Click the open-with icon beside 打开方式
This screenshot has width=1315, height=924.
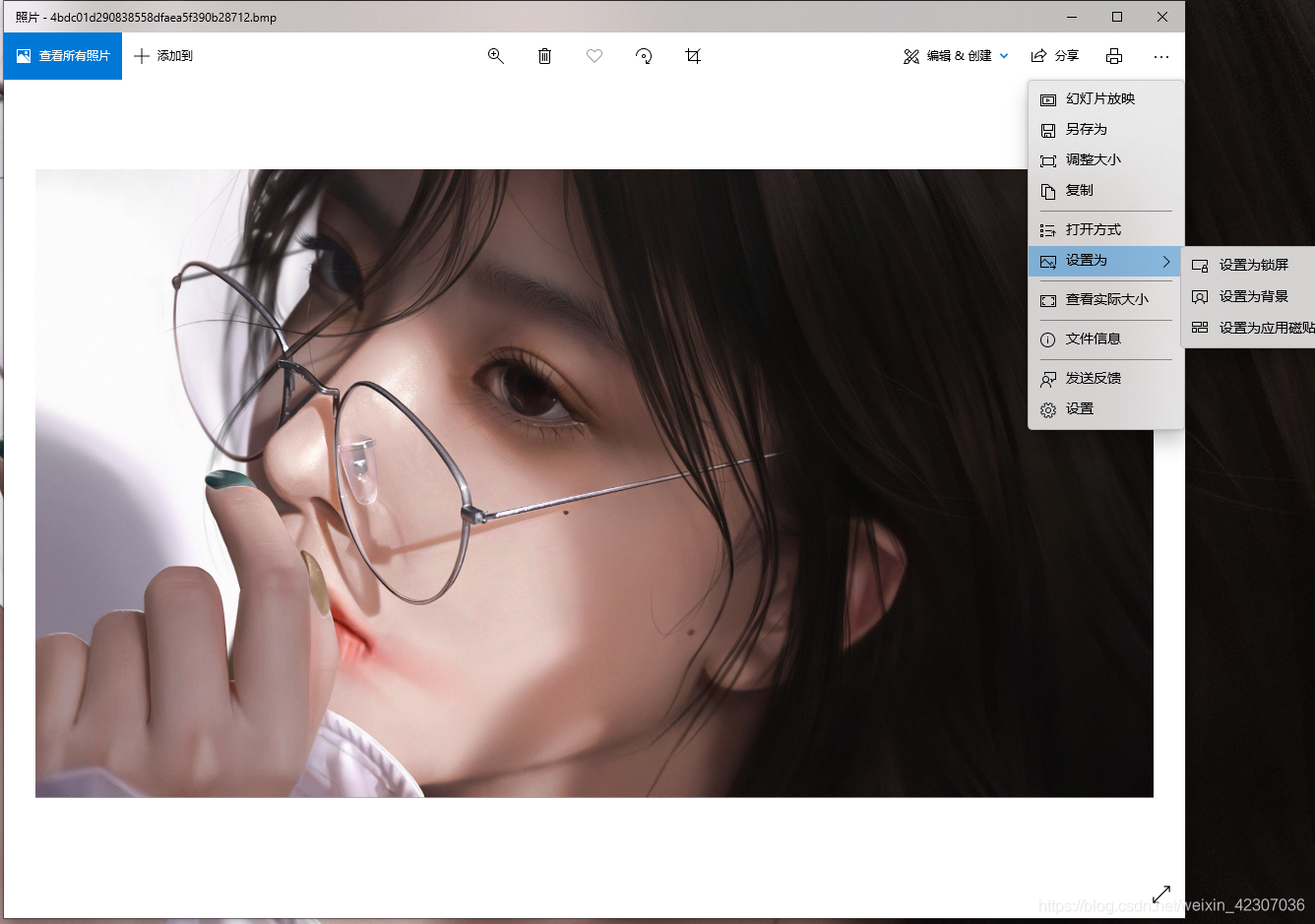tap(1048, 230)
